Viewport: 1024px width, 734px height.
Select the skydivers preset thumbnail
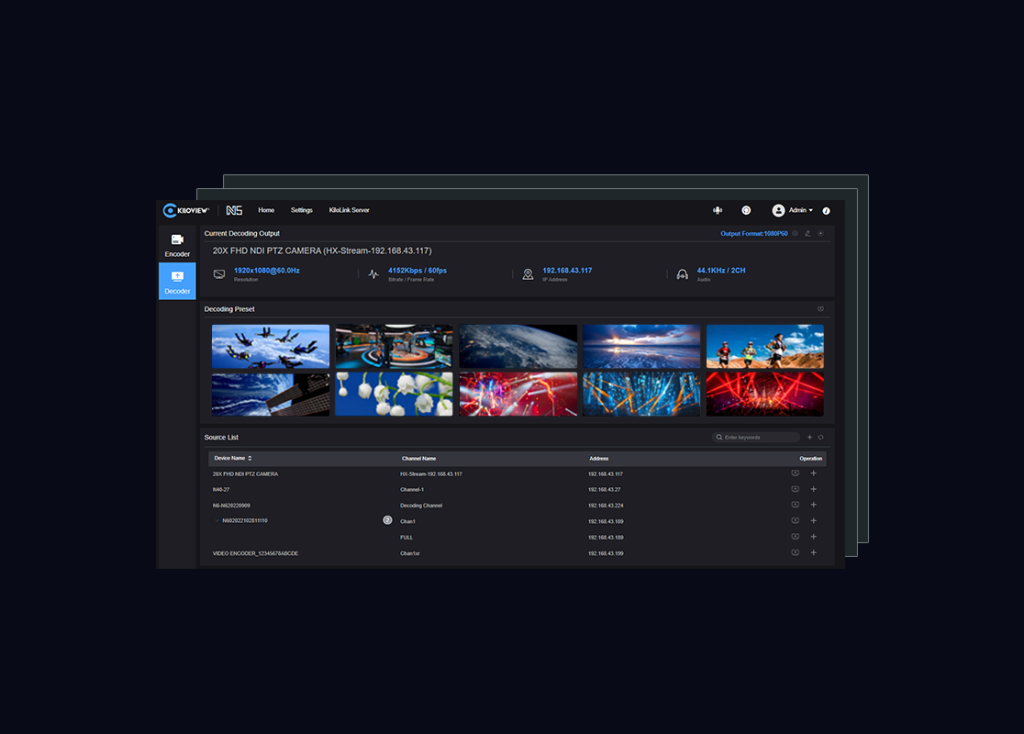point(270,346)
